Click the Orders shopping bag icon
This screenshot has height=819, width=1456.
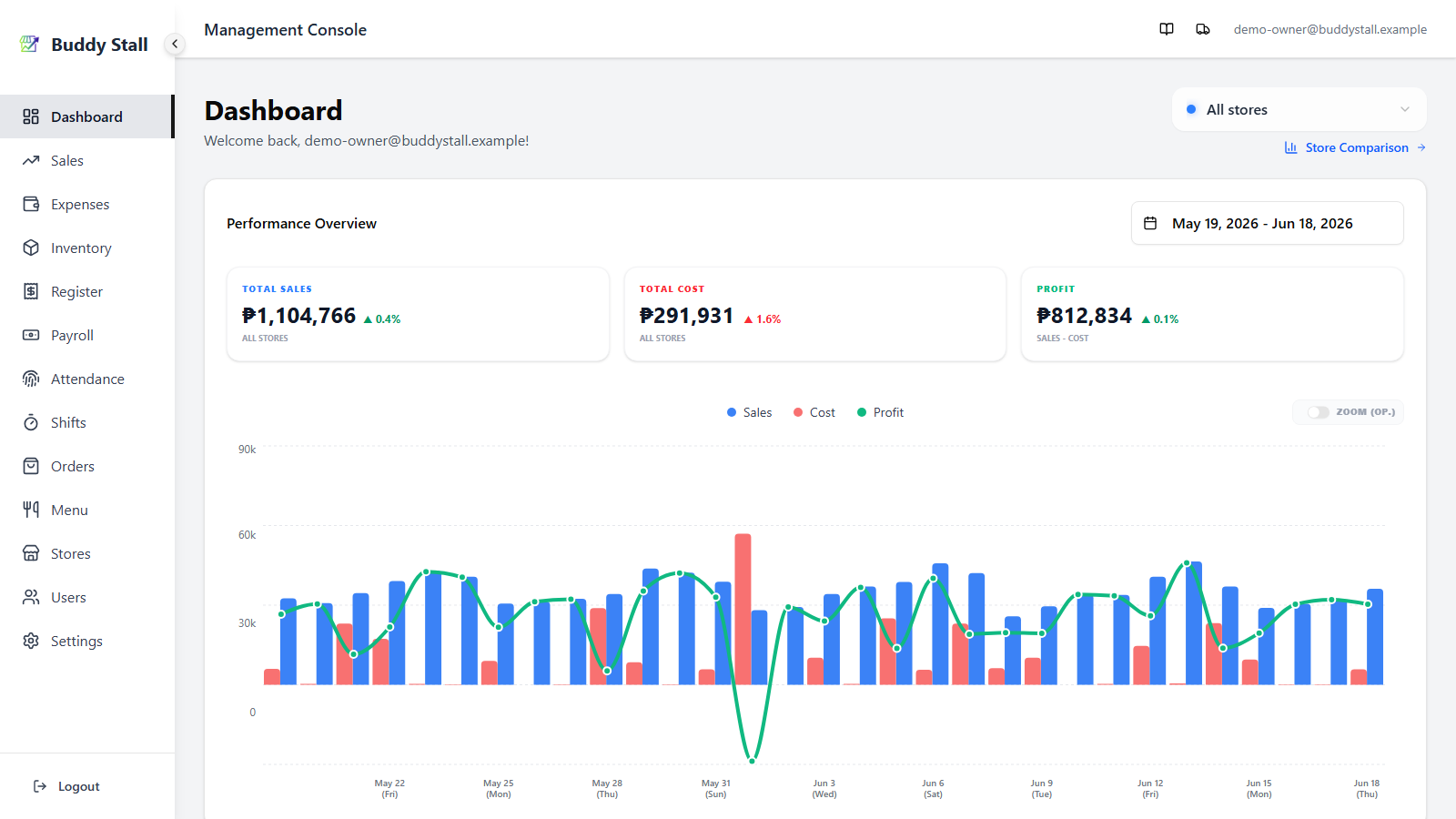click(x=31, y=466)
